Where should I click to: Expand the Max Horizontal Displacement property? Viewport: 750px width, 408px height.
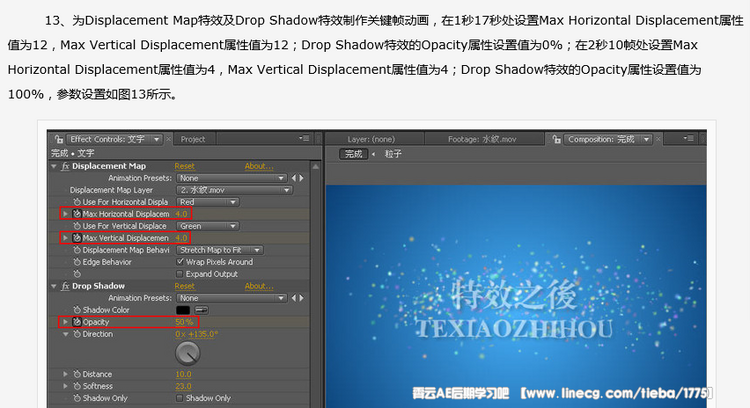click(x=66, y=214)
